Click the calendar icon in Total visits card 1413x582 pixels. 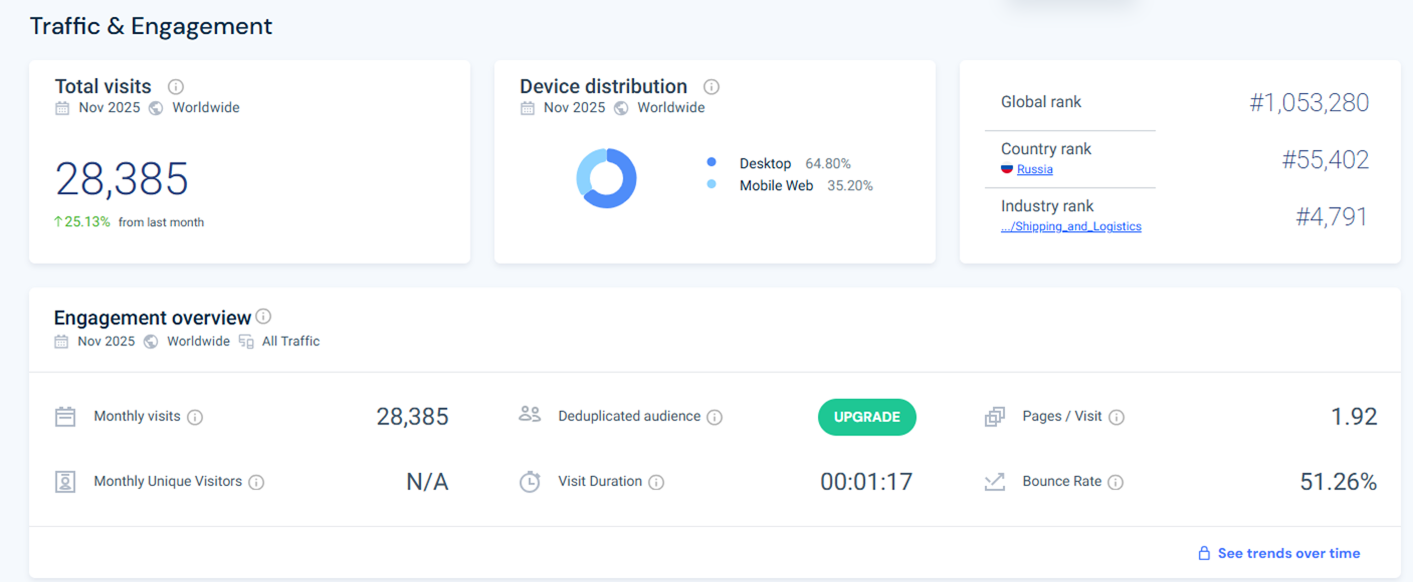[62, 108]
